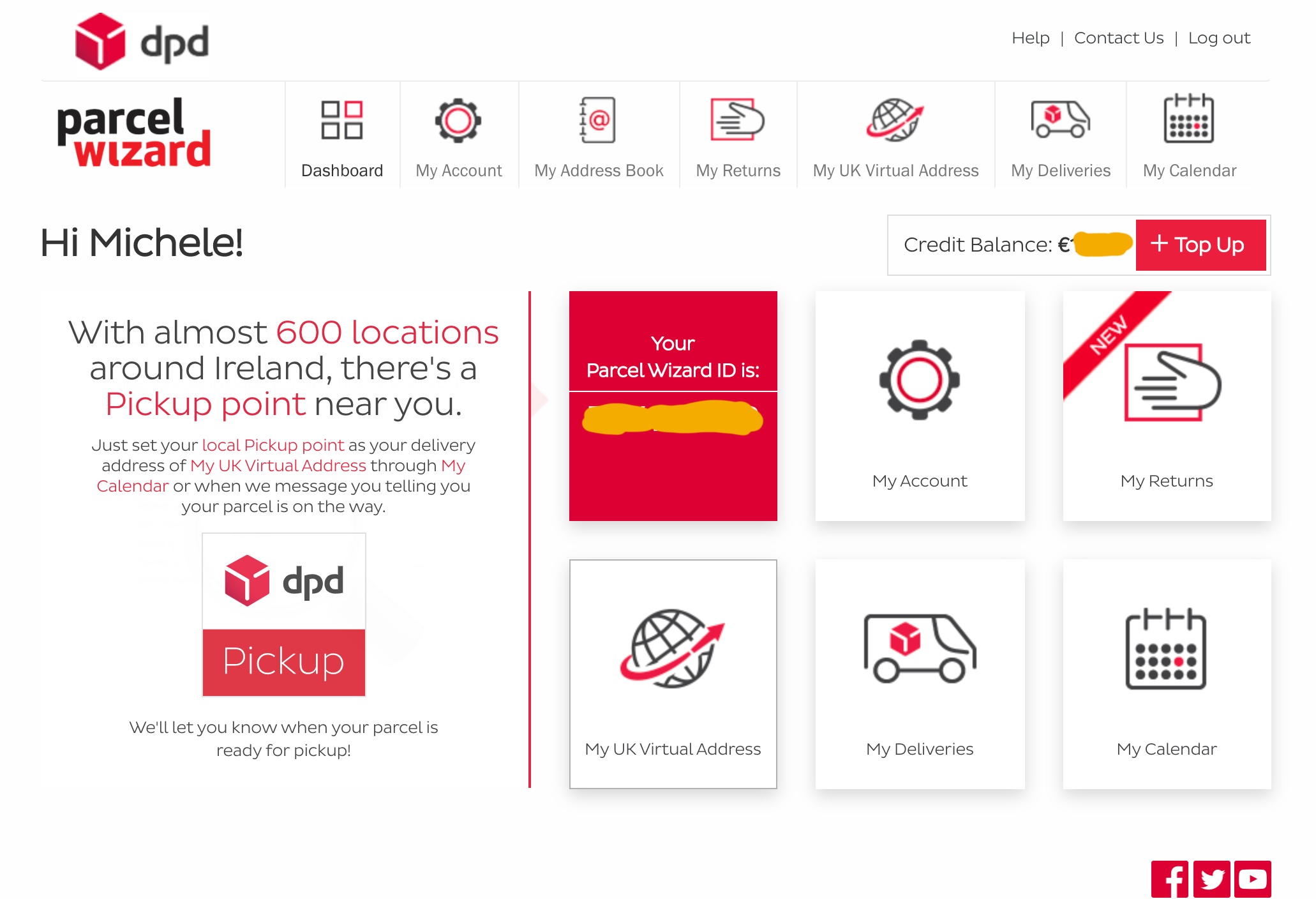Image resolution: width=1316 pixels, height=899 pixels.
Task: Click the Contact Us menu item
Action: tap(1116, 38)
